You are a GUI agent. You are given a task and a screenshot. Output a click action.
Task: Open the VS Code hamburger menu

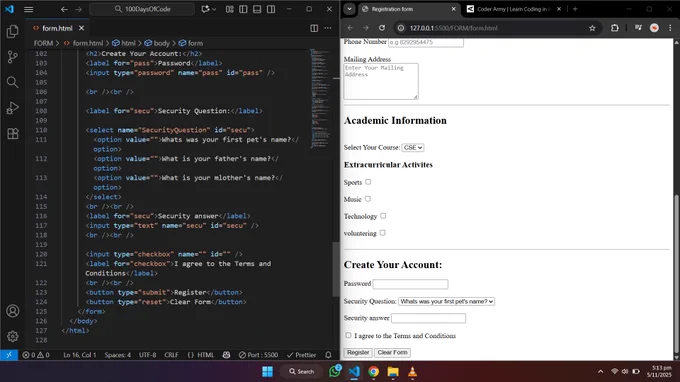coord(29,9)
